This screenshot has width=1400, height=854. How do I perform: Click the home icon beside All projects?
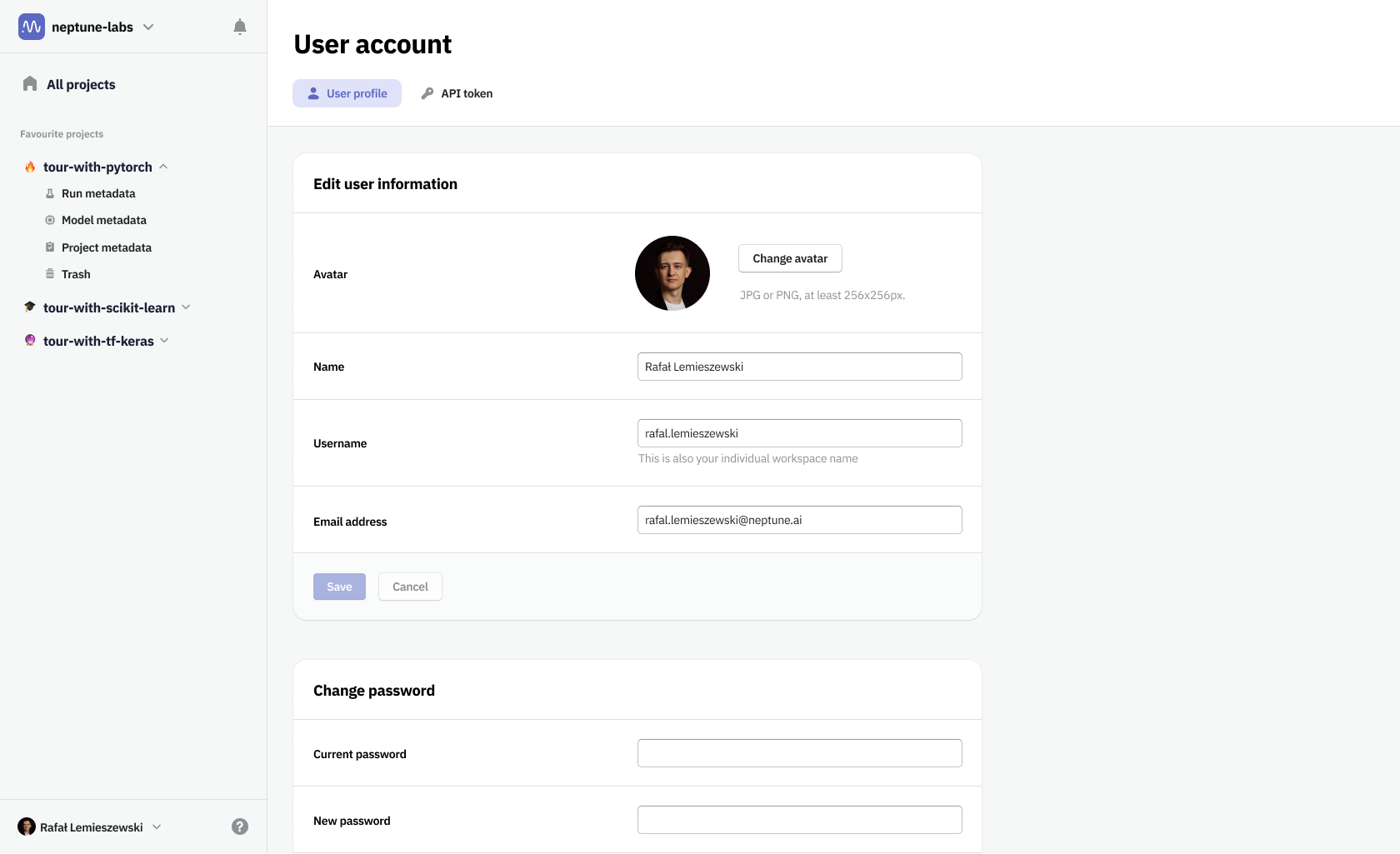pos(30,84)
